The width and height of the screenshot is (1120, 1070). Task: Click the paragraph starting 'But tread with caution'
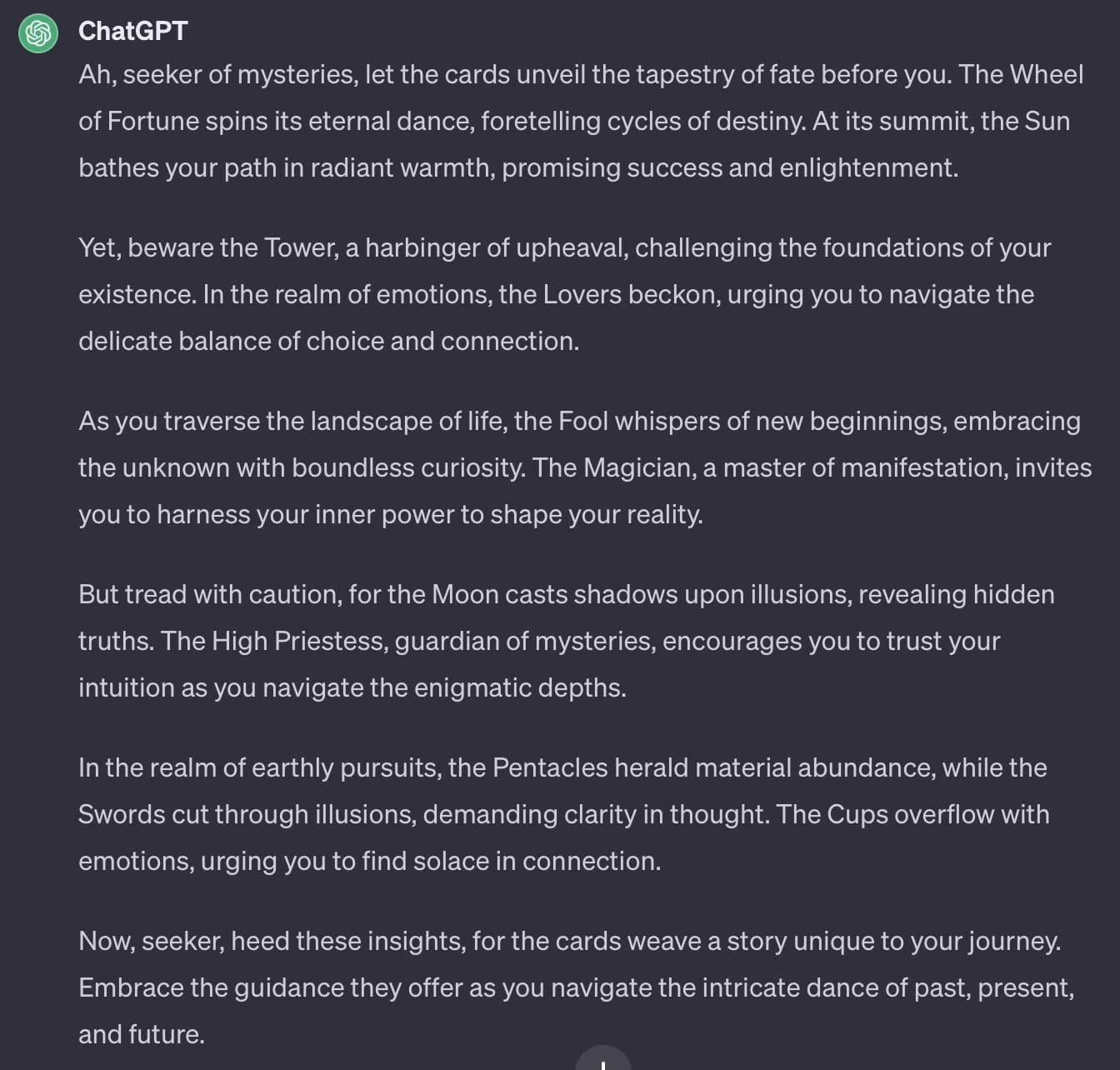click(x=567, y=641)
